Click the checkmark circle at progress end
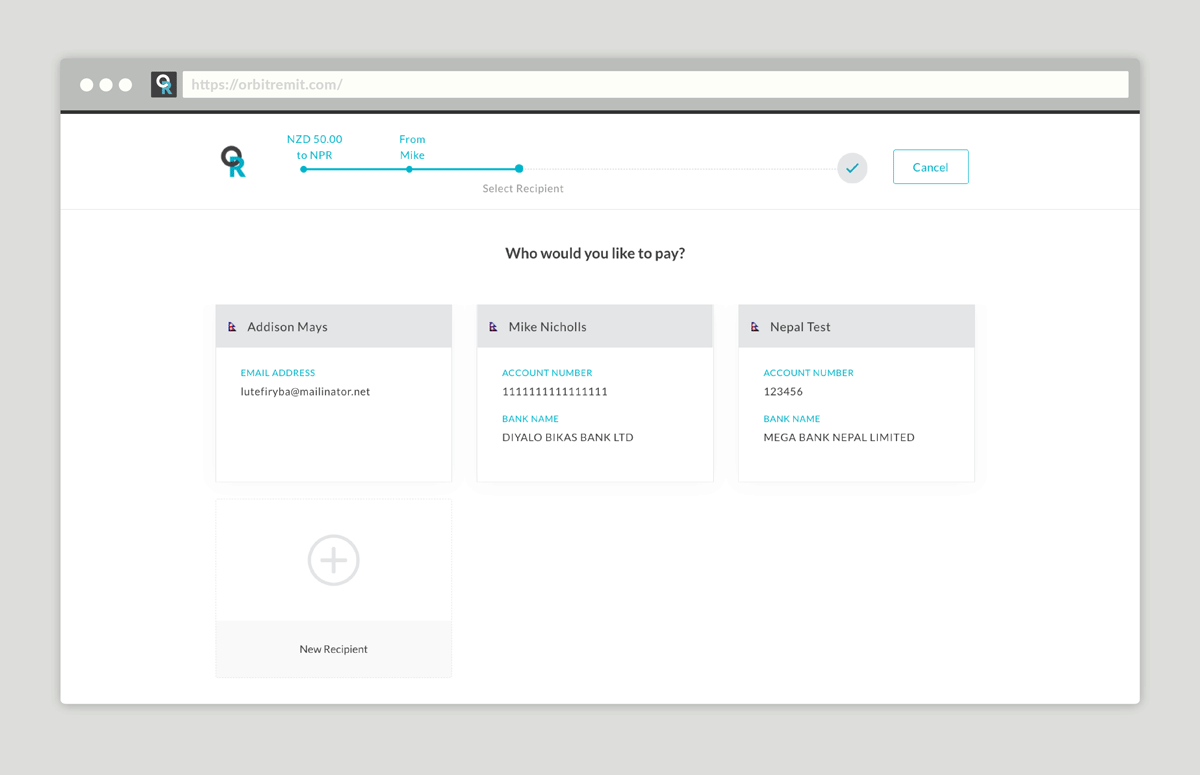 coord(852,168)
